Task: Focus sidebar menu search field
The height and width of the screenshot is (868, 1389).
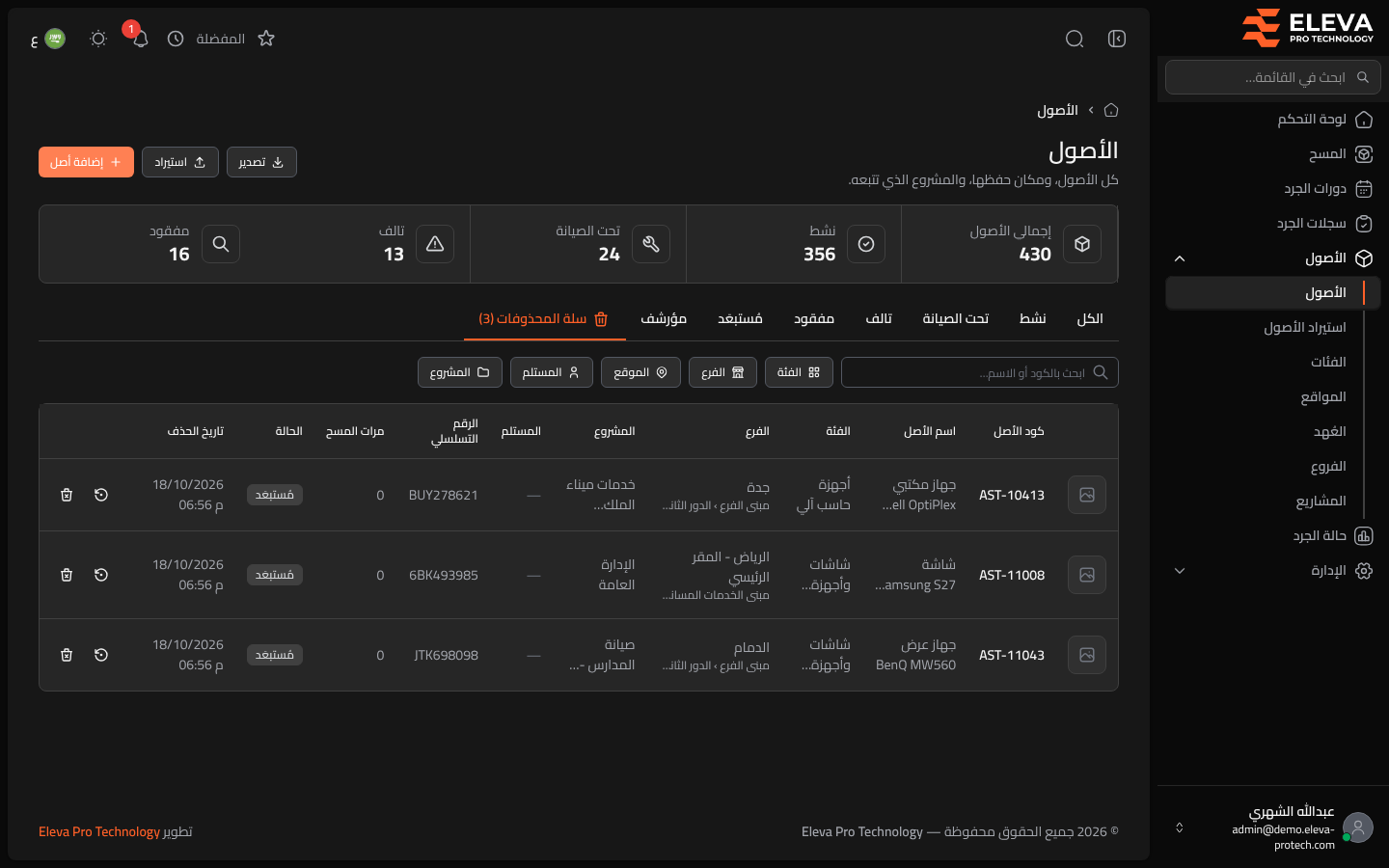Action: [x=1273, y=77]
